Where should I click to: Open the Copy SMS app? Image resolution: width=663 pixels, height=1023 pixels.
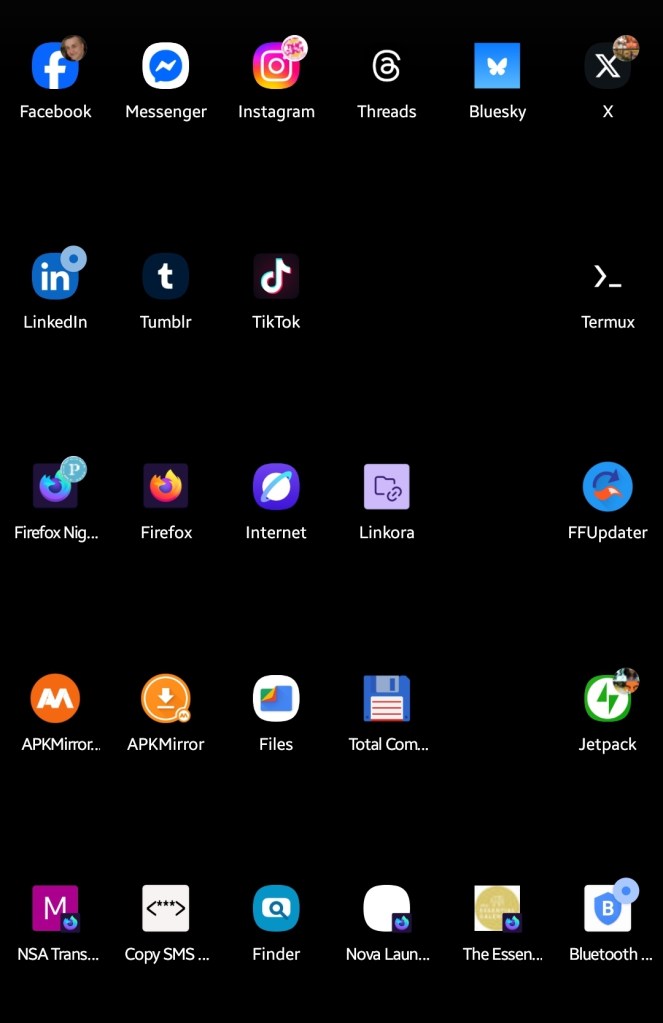[166, 909]
